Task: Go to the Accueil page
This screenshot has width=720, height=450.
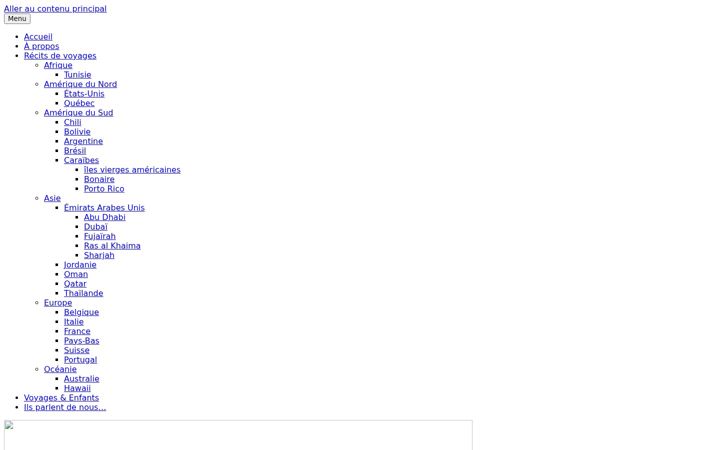Action: 38,37
